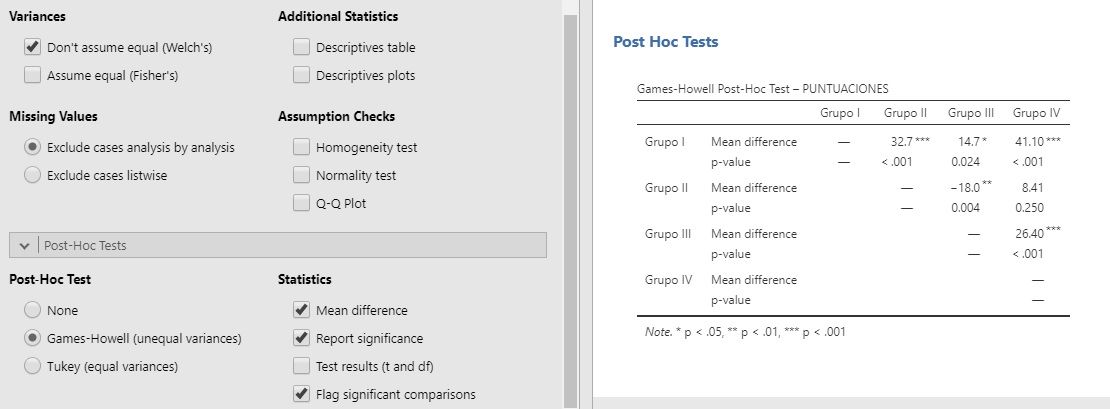The height and width of the screenshot is (409, 1110).
Task: Collapse the Post-Hoc Tests section arrow
Action: [25, 245]
